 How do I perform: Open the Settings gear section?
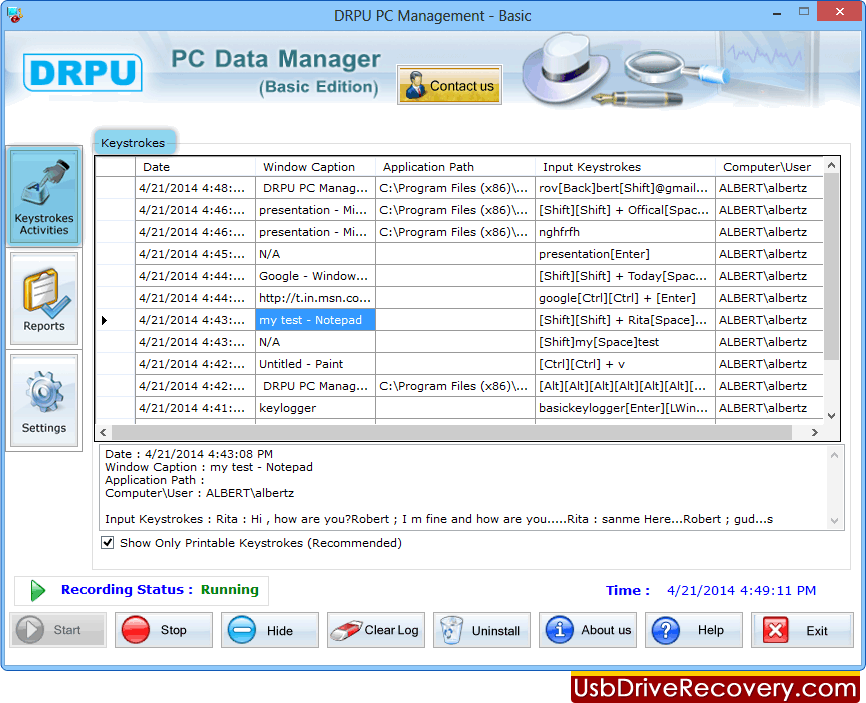44,401
